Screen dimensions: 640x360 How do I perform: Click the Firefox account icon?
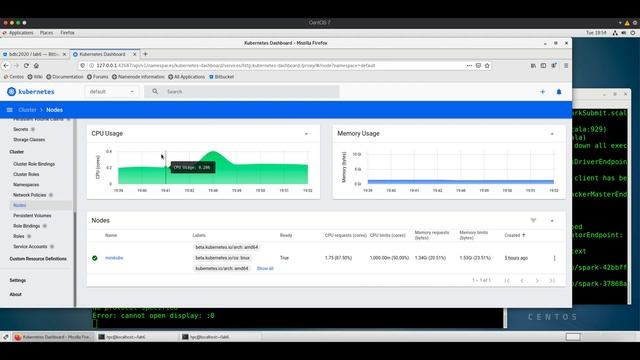(554, 65)
